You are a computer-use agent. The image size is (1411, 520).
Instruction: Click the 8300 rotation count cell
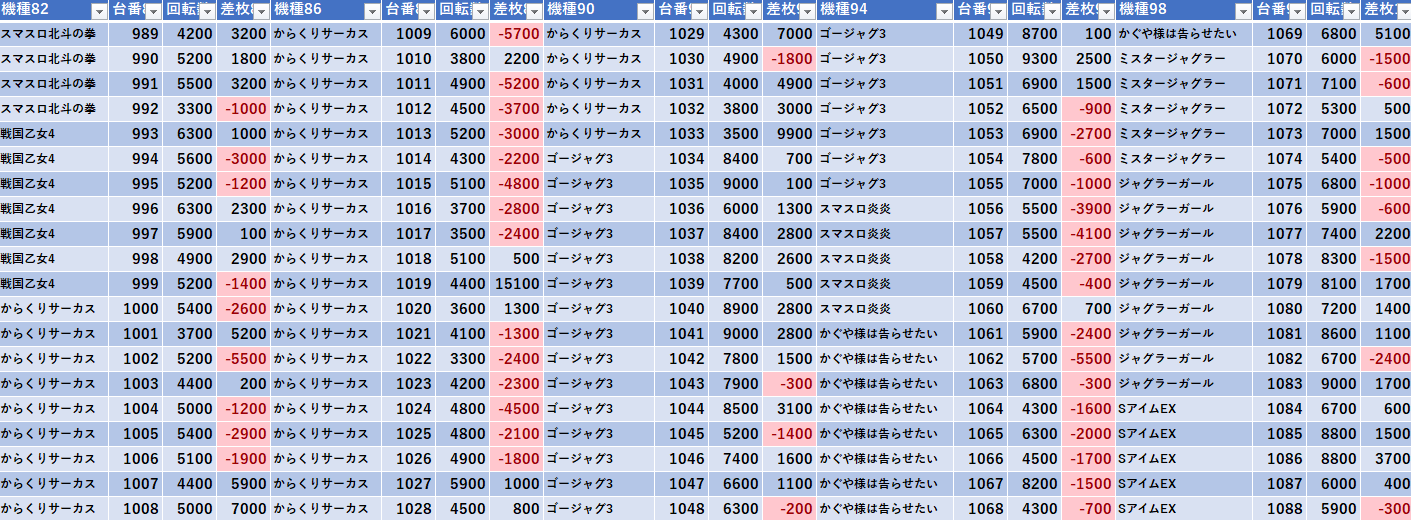pos(1334,259)
